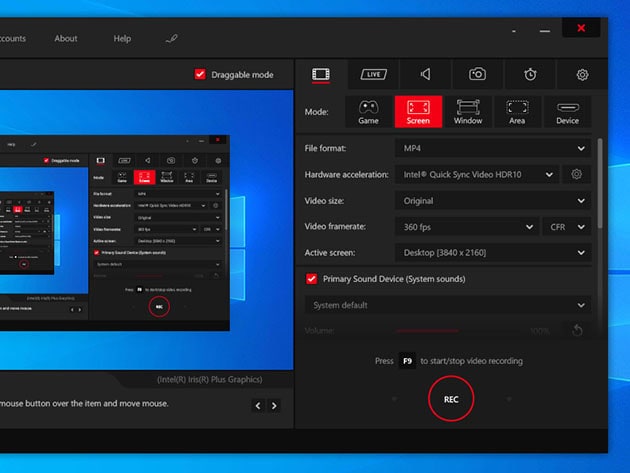Toggle the Draggable mode checkbox
The image size is (630, 473).
pyautogui.click(x=200, y=74)
